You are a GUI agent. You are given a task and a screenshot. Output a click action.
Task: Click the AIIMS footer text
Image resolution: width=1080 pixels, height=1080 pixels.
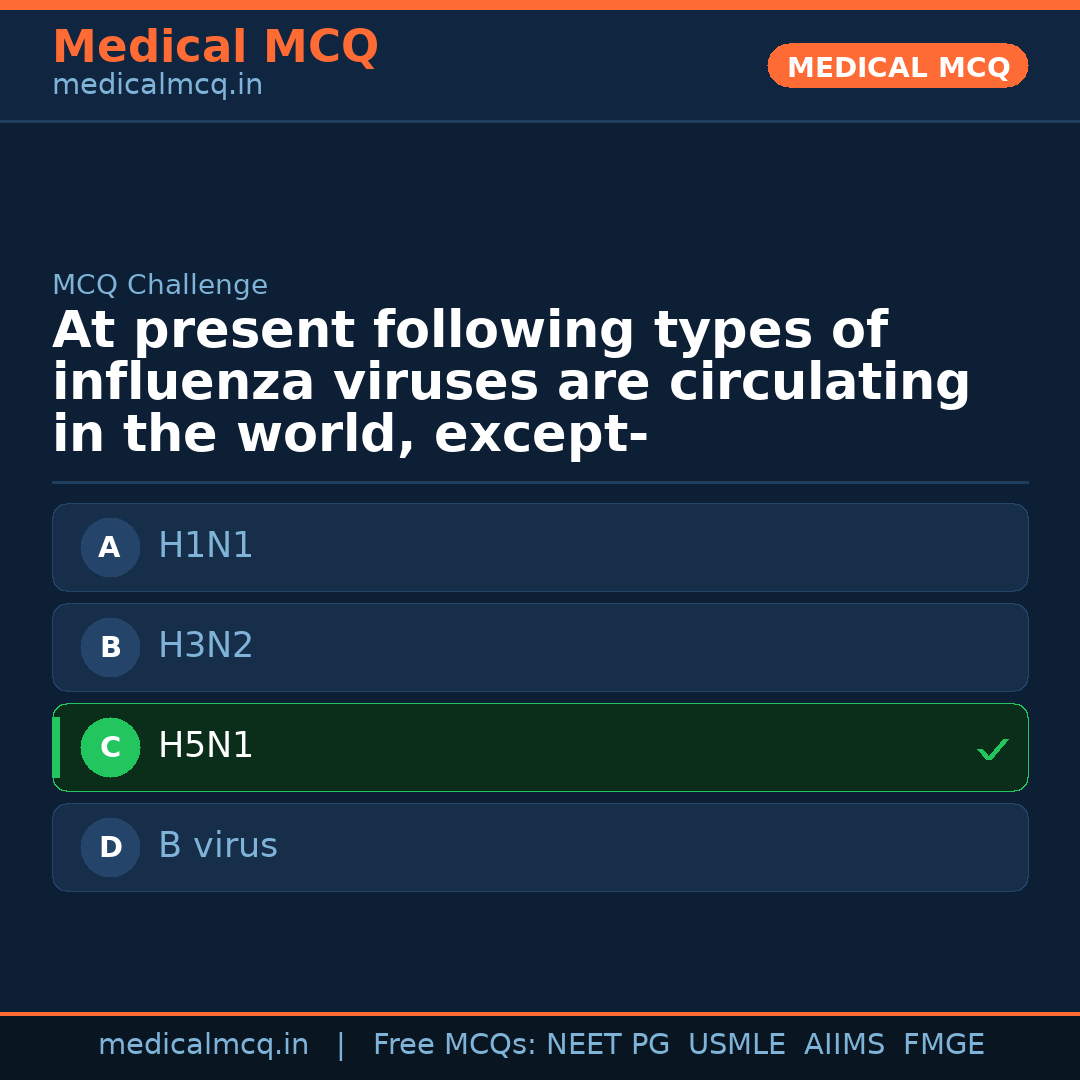pyautogui.click(x=844, y=1045)
